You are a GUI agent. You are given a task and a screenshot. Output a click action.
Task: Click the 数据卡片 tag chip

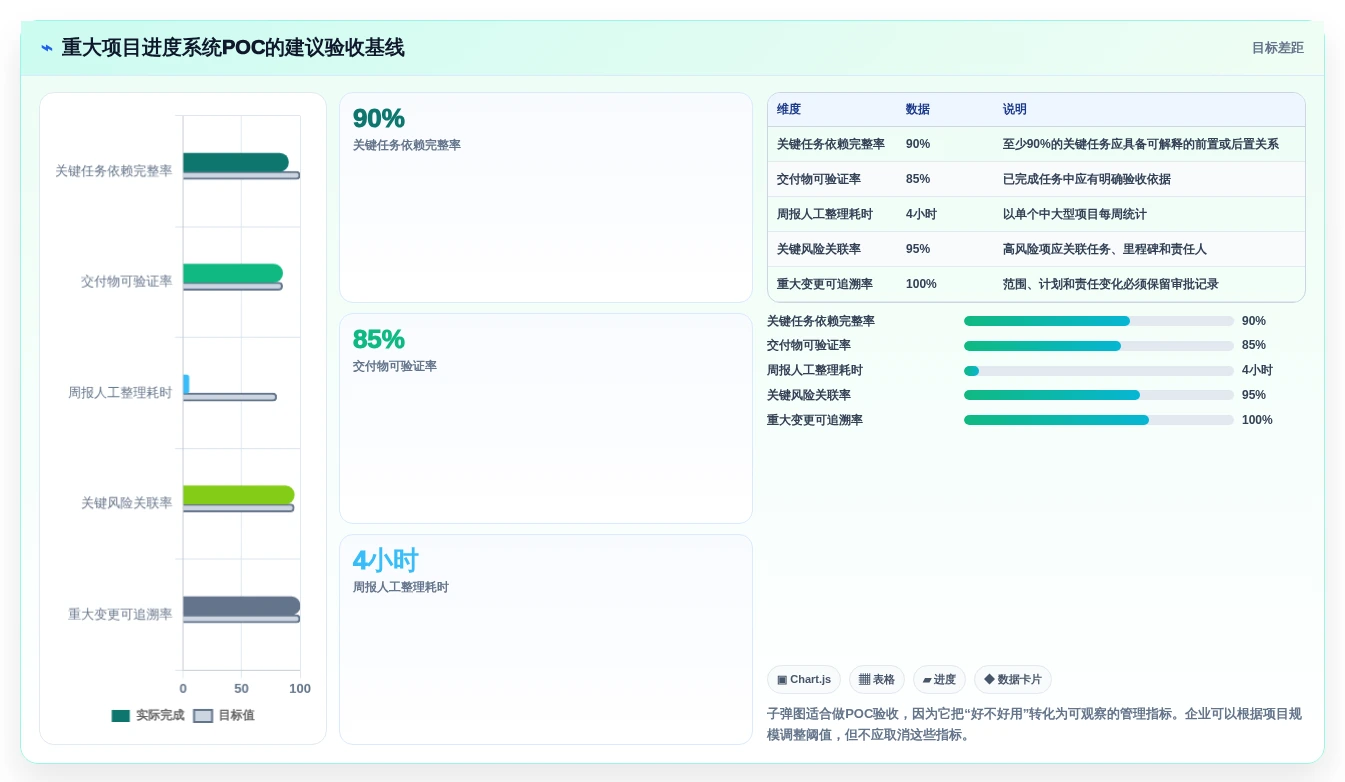[x=1013, y=680]
